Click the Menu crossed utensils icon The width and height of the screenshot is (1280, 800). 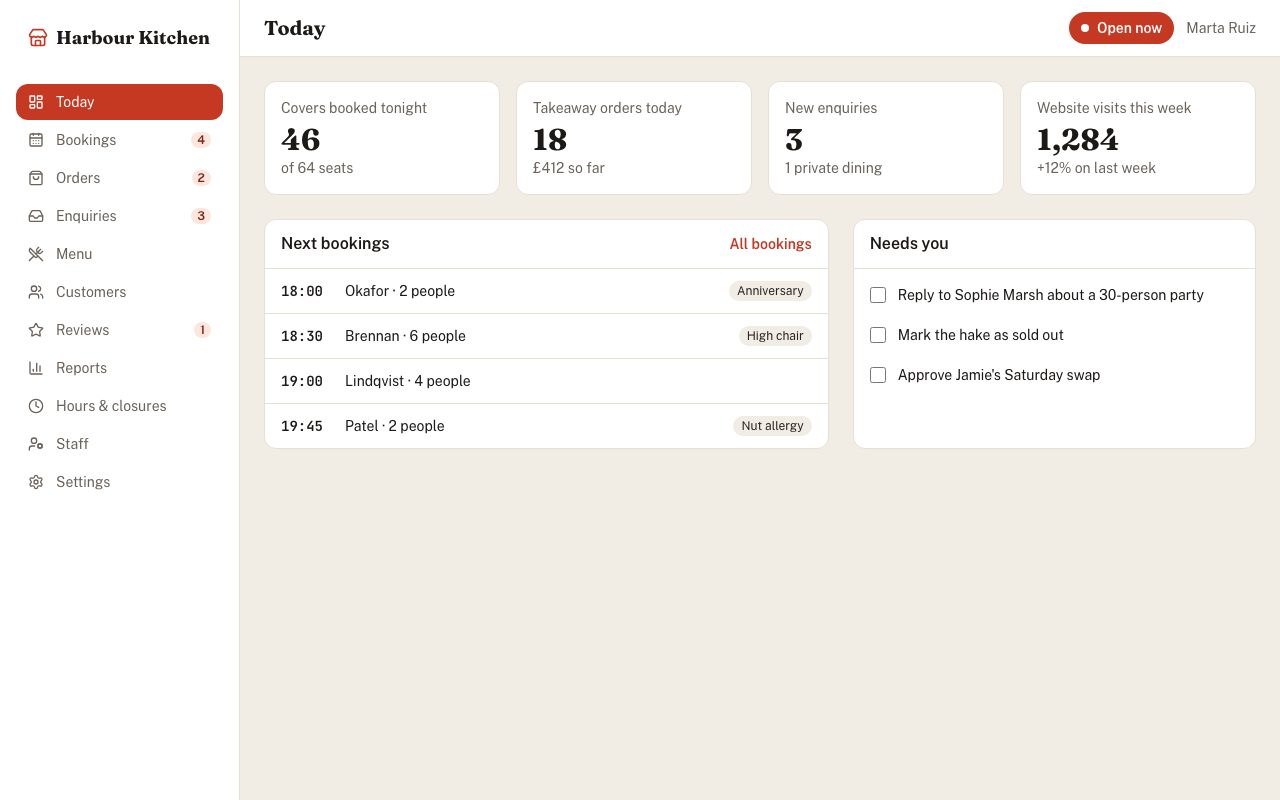[x=36, y=254]
